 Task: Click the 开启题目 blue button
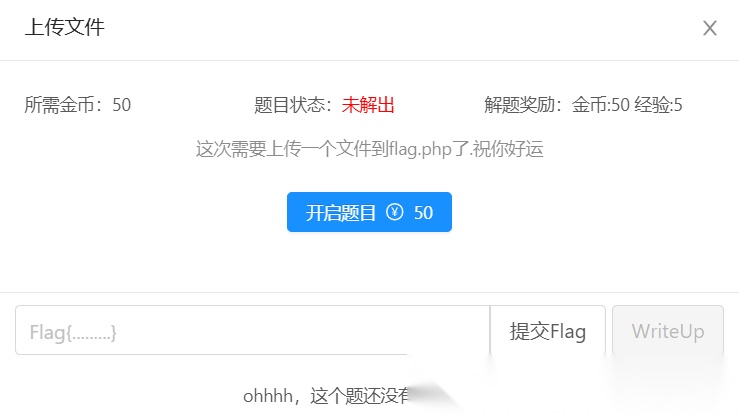(x=369, y=212)
